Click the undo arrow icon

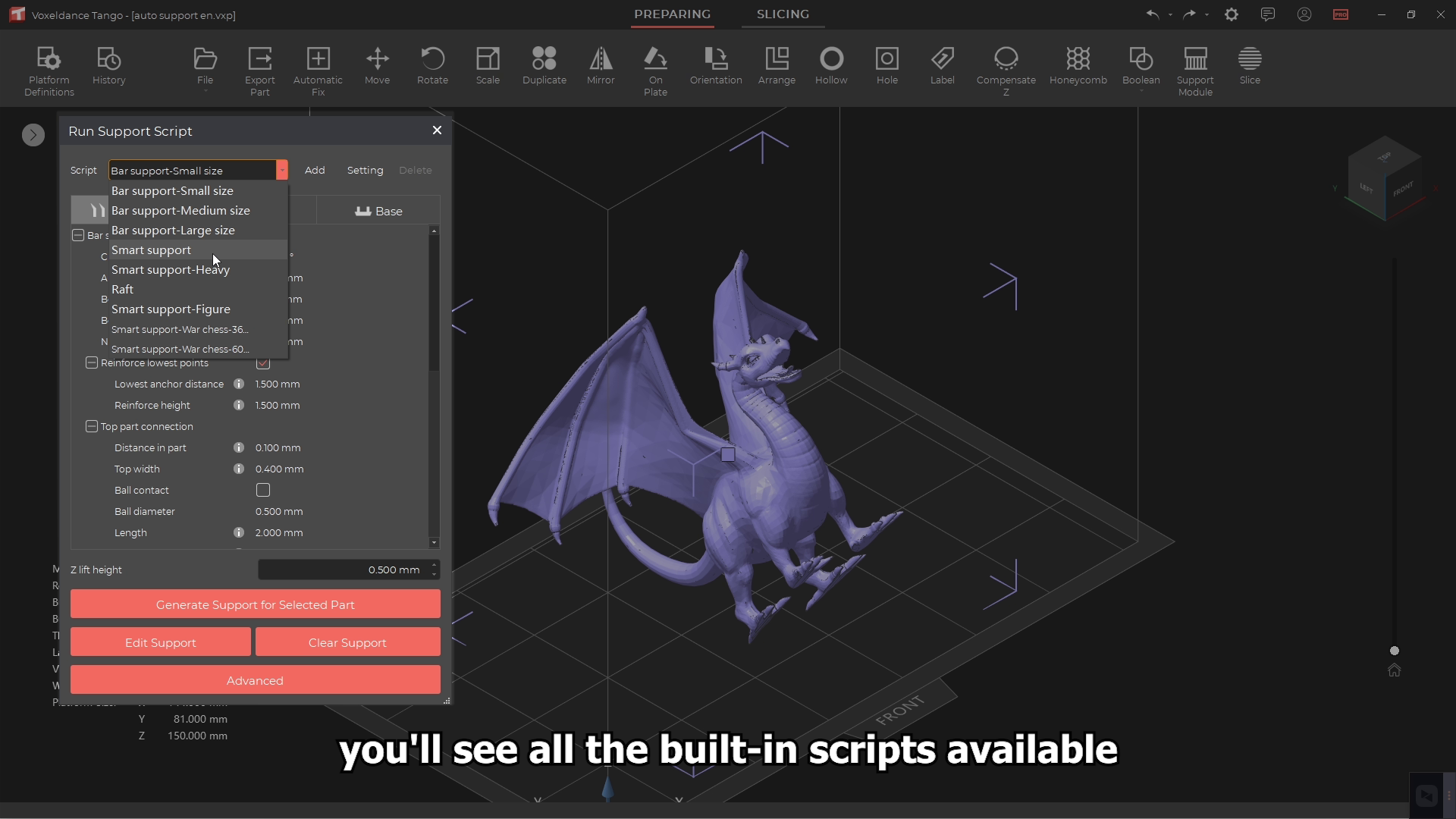1153,14
